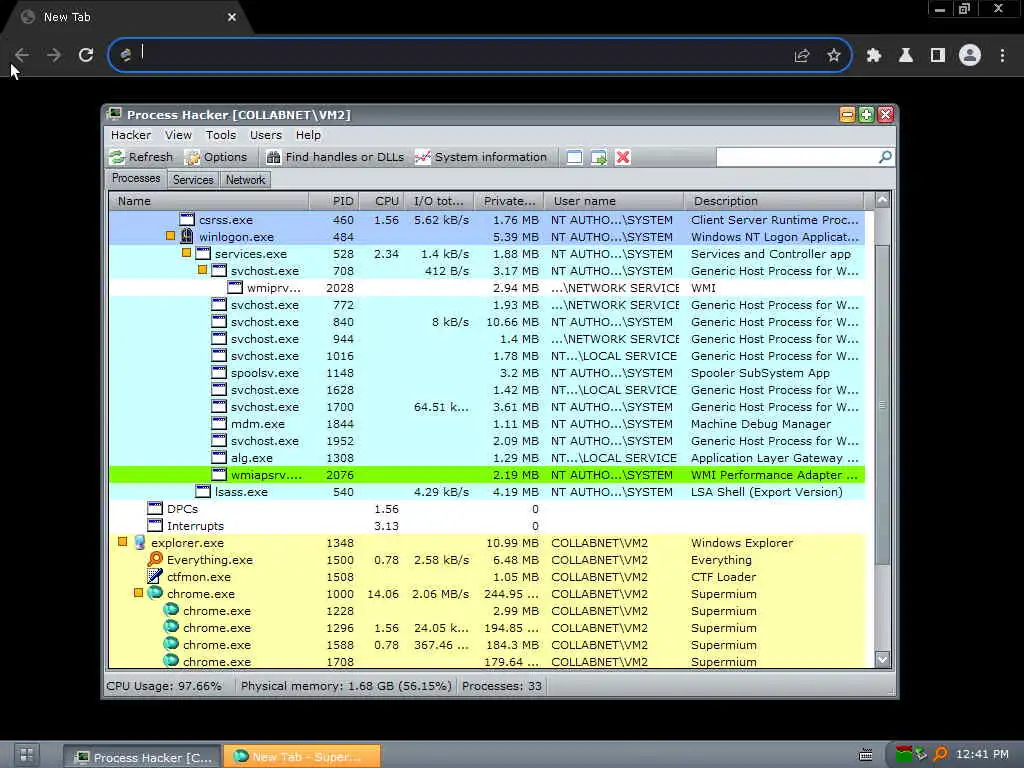Click the keyboard tray icon
1024x768 pixels.
pyautogui.click(x=865, y=755)
